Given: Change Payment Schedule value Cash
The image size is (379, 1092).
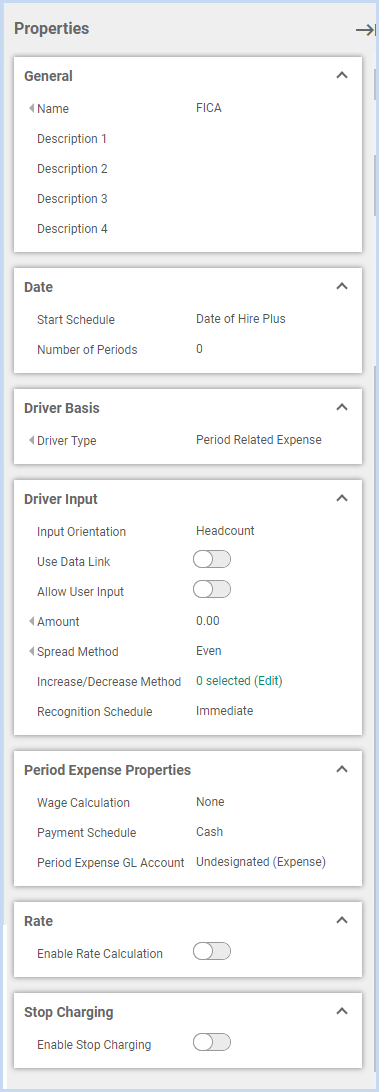Looking at the screenshot, I should pyautogui.click(x=210, y=832).
